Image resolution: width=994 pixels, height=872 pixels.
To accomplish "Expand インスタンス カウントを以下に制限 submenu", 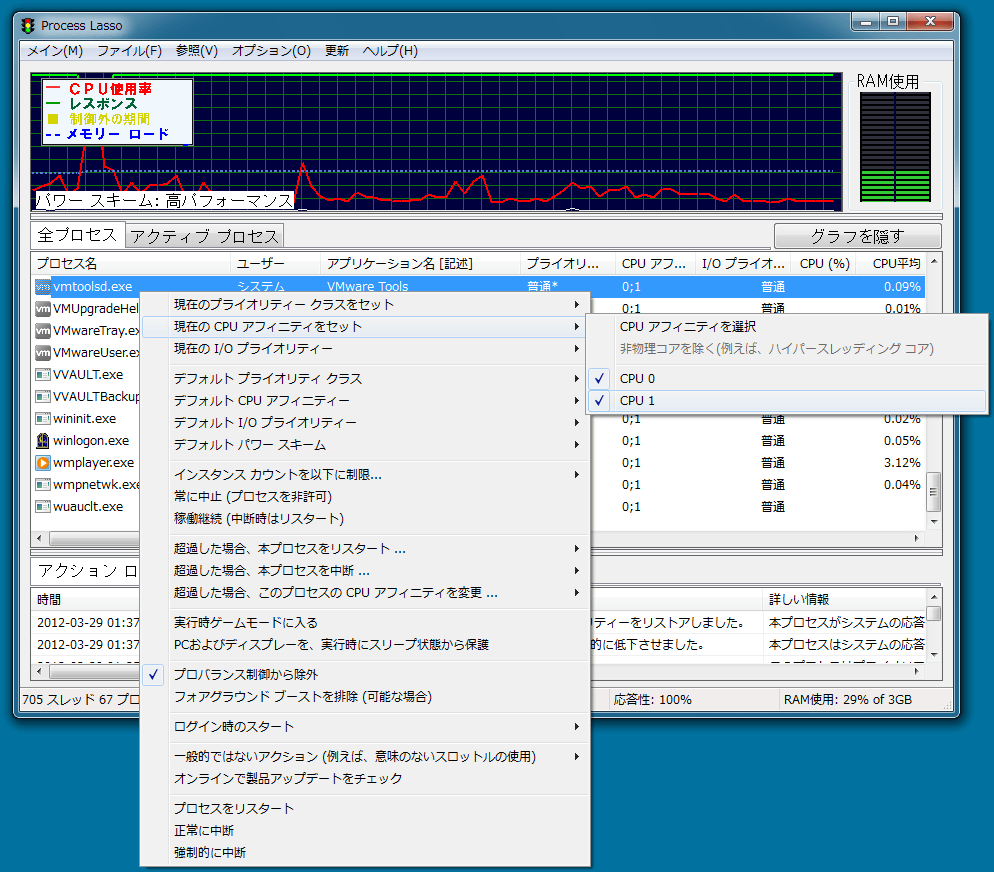I will click(x=366, y=474).
